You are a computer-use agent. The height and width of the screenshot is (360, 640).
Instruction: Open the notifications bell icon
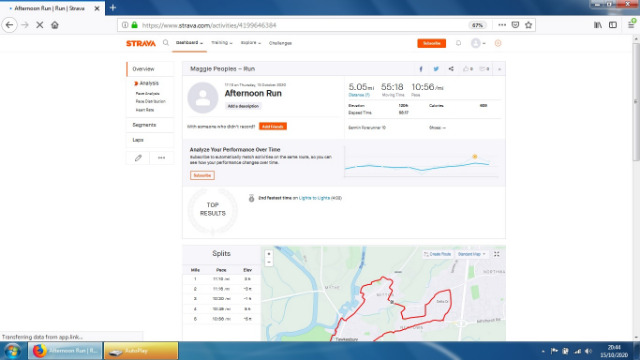pyautogui.click(x=458, y=43)
